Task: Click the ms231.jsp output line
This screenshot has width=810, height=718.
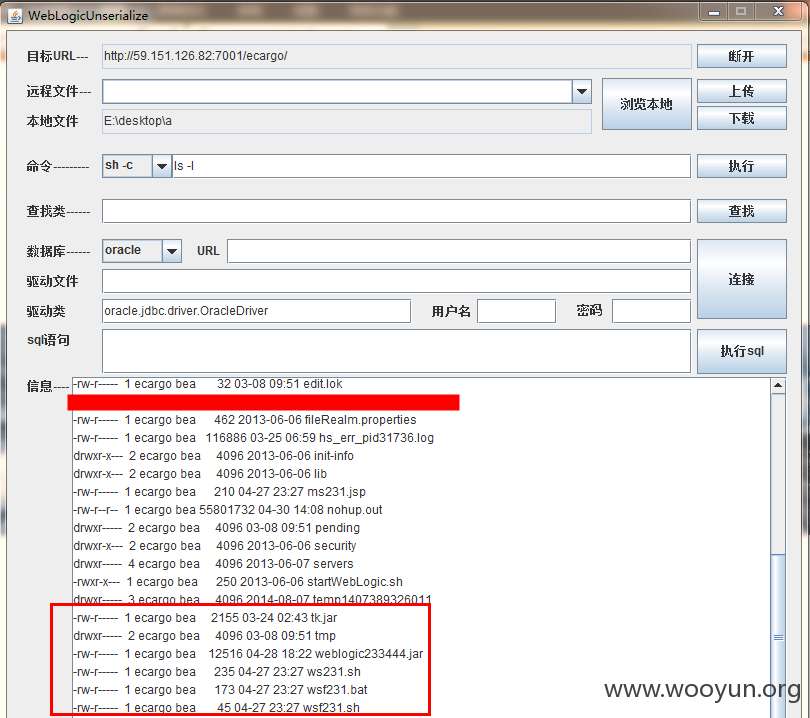Action: tap(219, 492)
